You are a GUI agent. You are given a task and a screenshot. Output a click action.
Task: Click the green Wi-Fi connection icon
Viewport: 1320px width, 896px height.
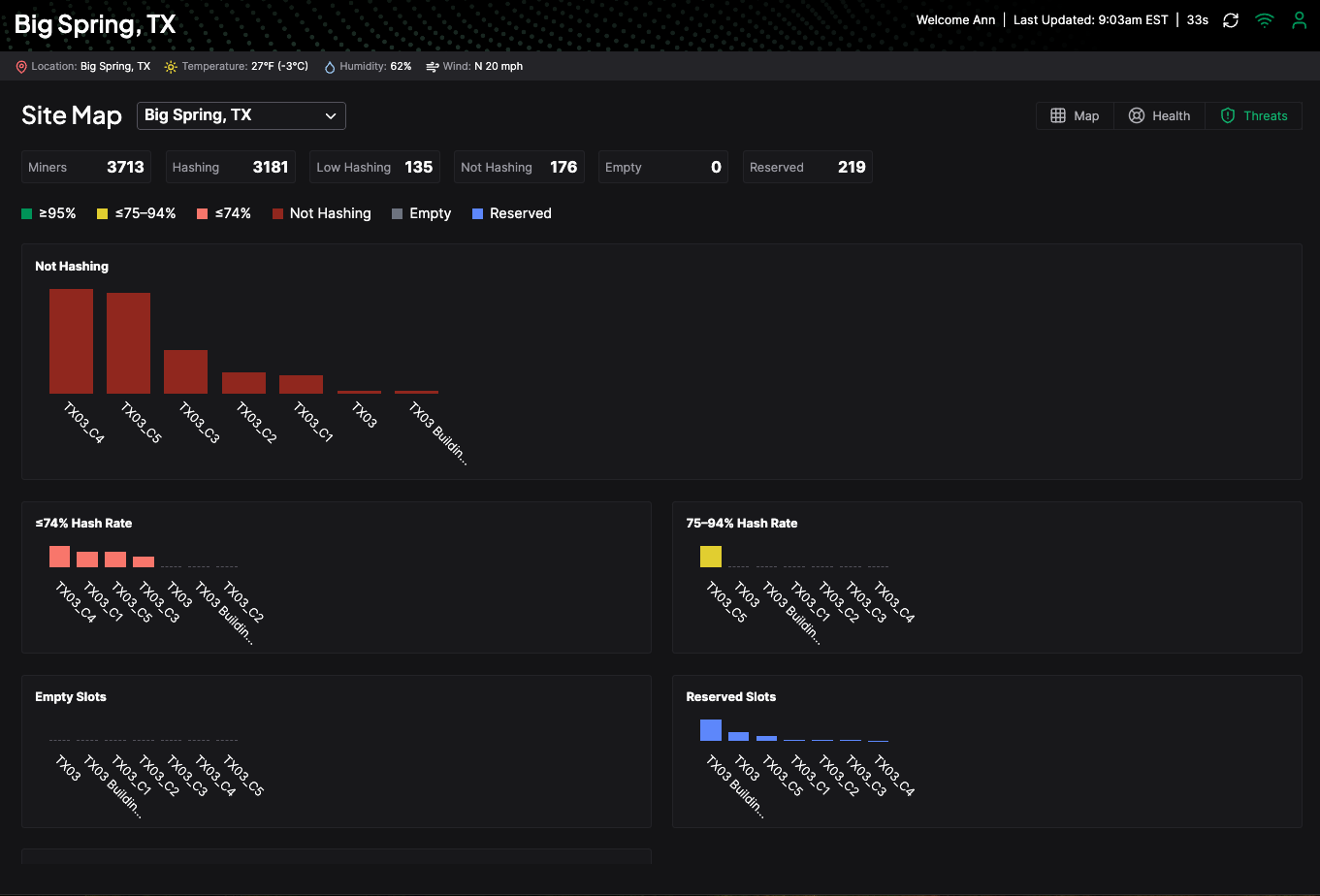click(x=1264, y=20)
